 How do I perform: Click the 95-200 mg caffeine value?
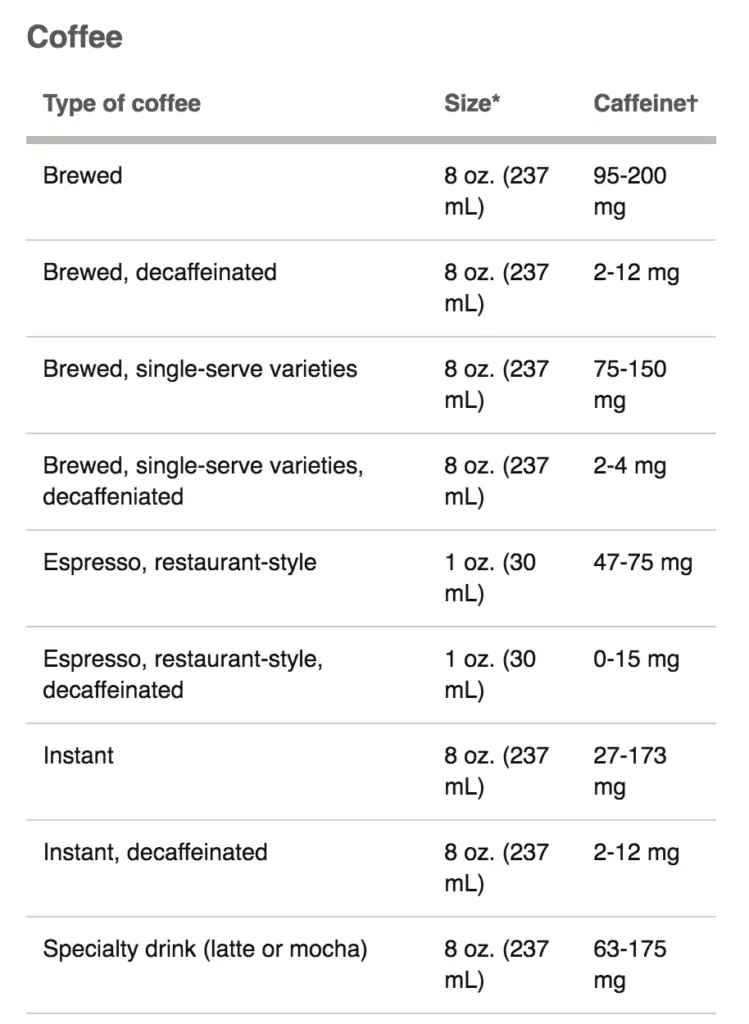coord(629,191)
